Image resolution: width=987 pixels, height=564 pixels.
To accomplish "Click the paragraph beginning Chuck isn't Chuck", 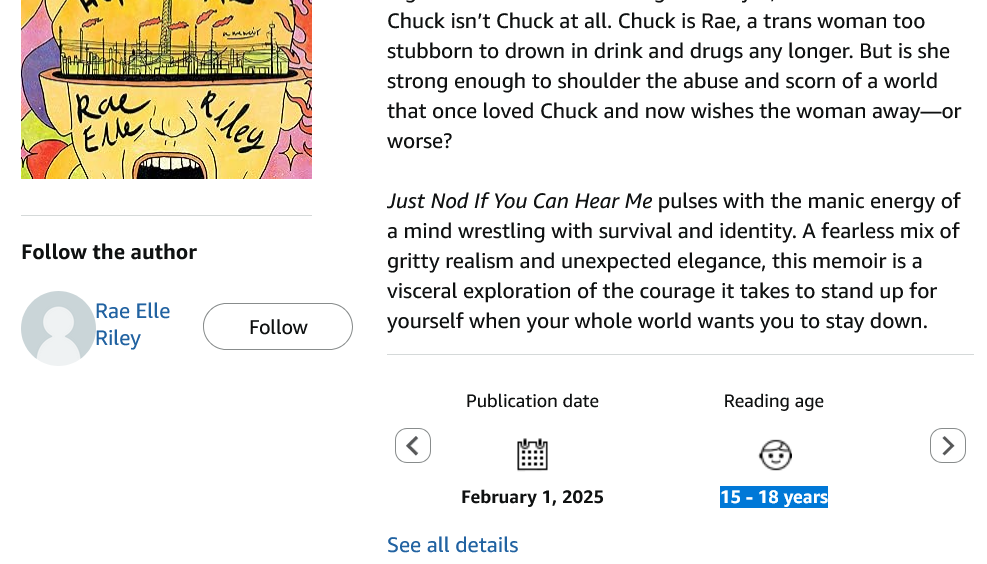I will [x=668, y=81].
